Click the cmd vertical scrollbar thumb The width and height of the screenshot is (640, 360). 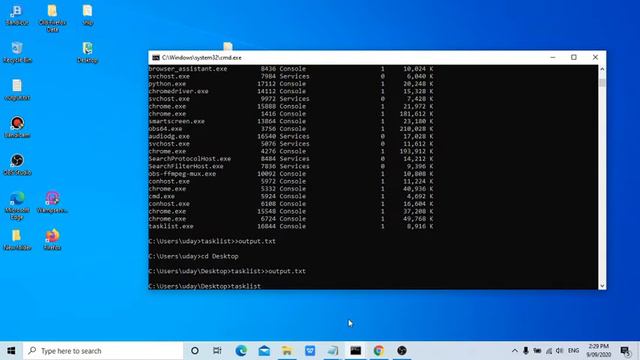point(602,83)
